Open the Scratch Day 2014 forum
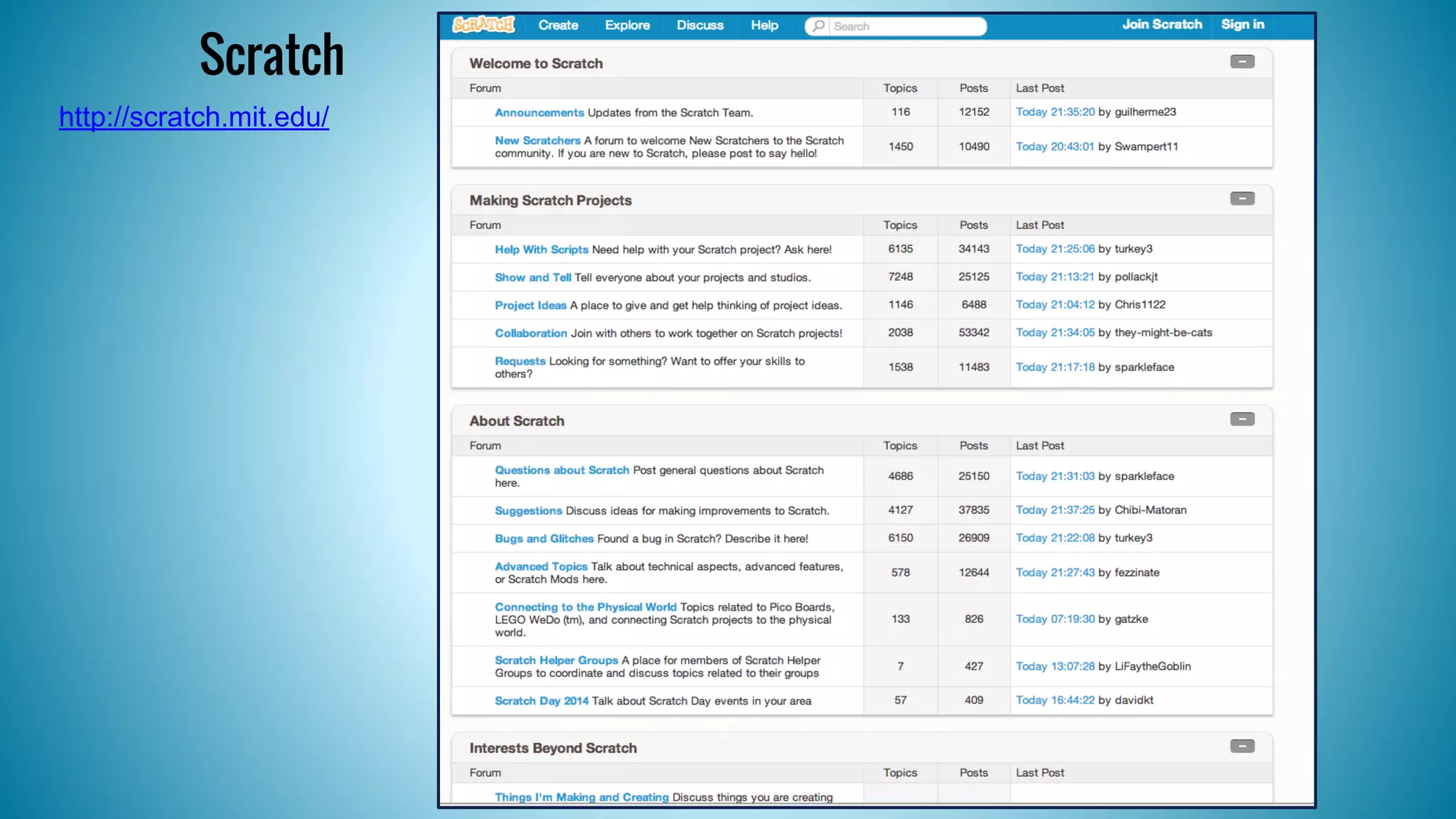 [542, 701]
